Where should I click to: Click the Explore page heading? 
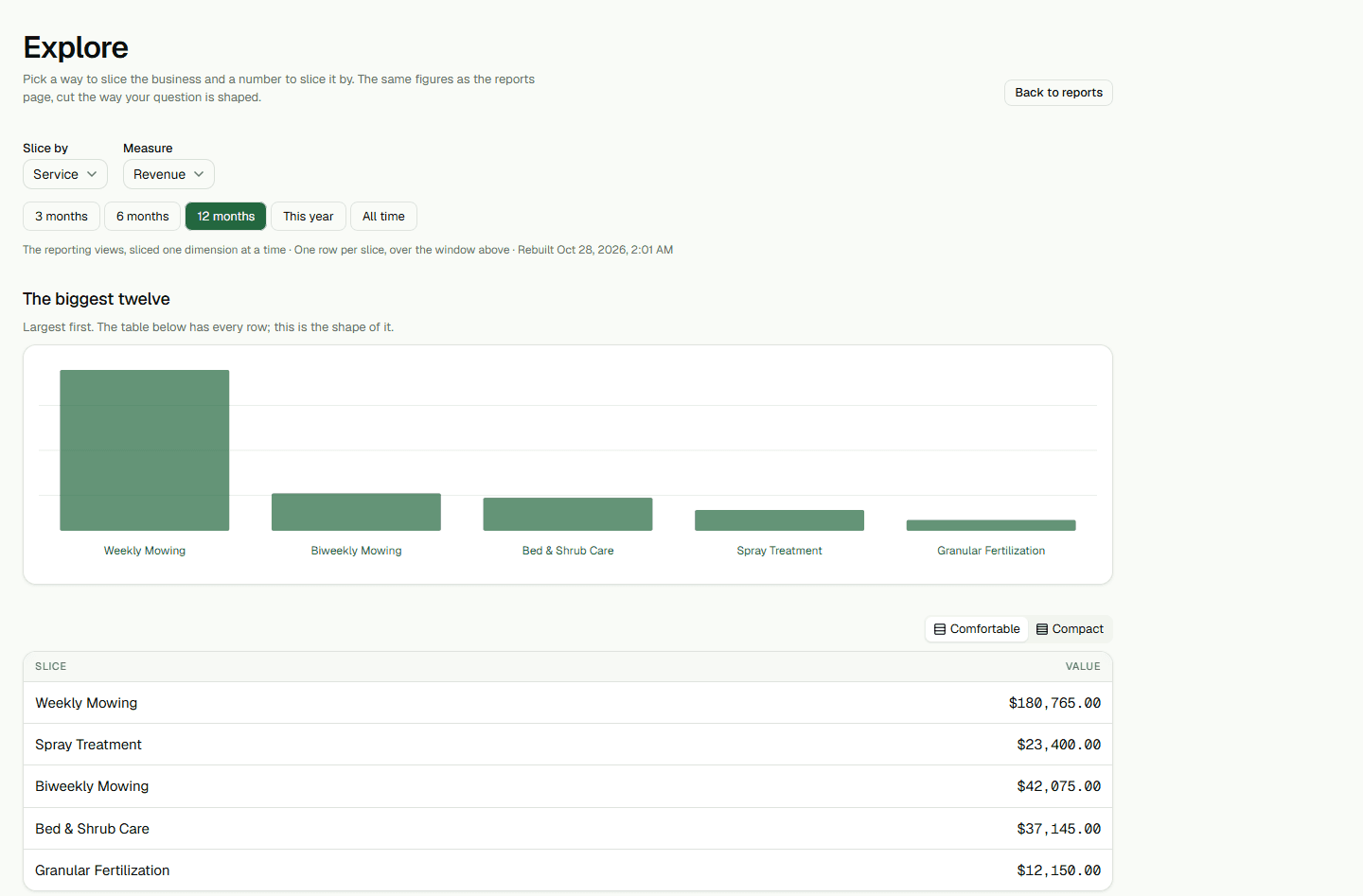click(x=76, y=47)
